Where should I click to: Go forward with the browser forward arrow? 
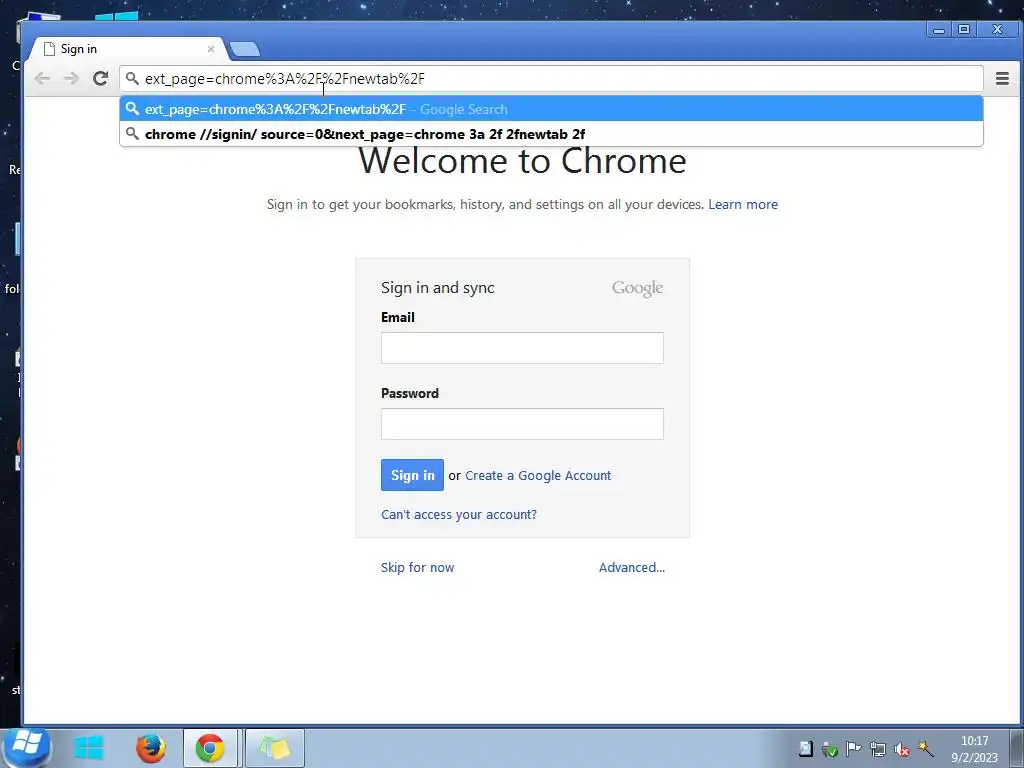(x=71, y=79)
